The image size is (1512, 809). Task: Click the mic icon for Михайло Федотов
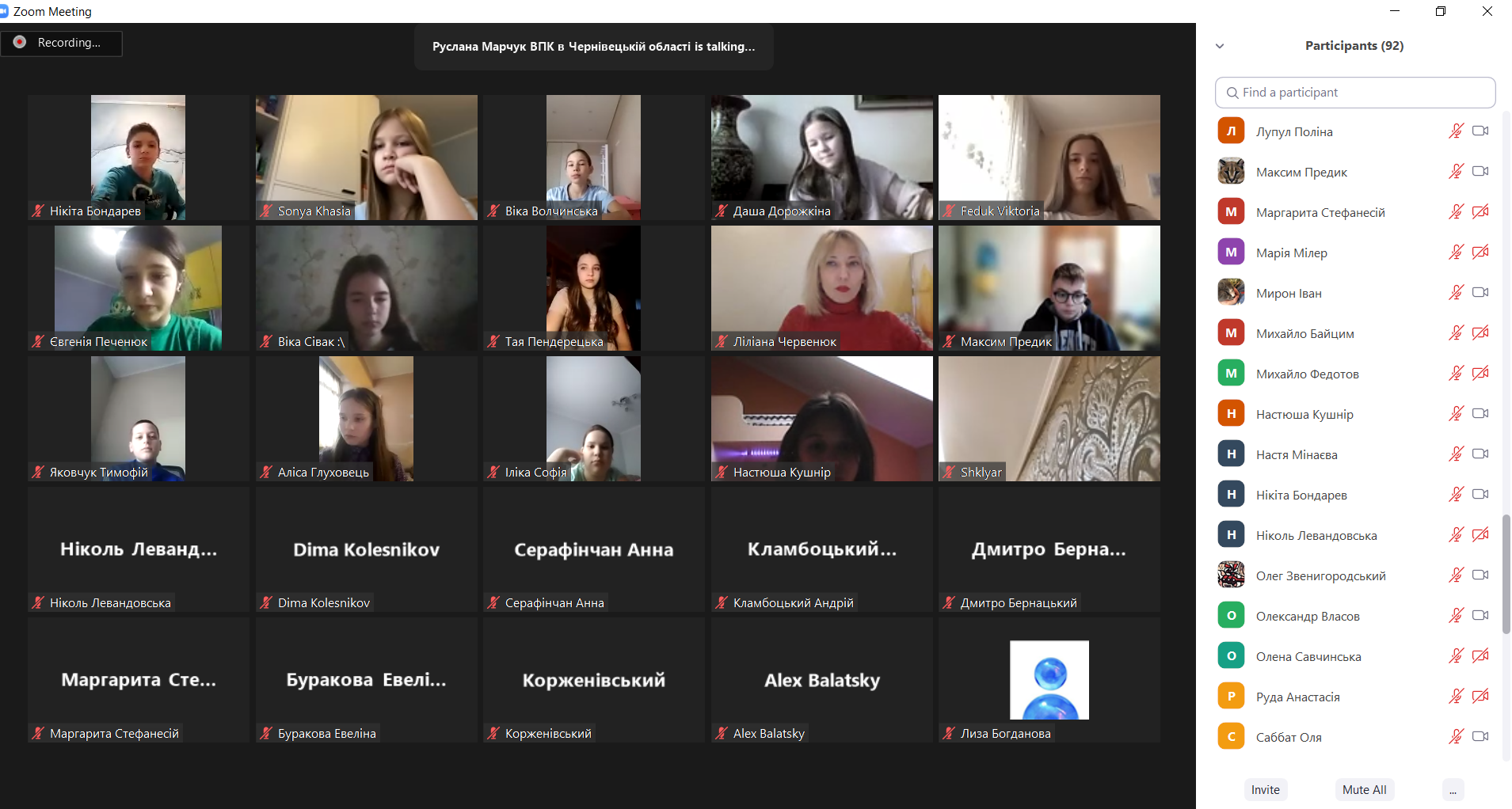point(1456,374)
